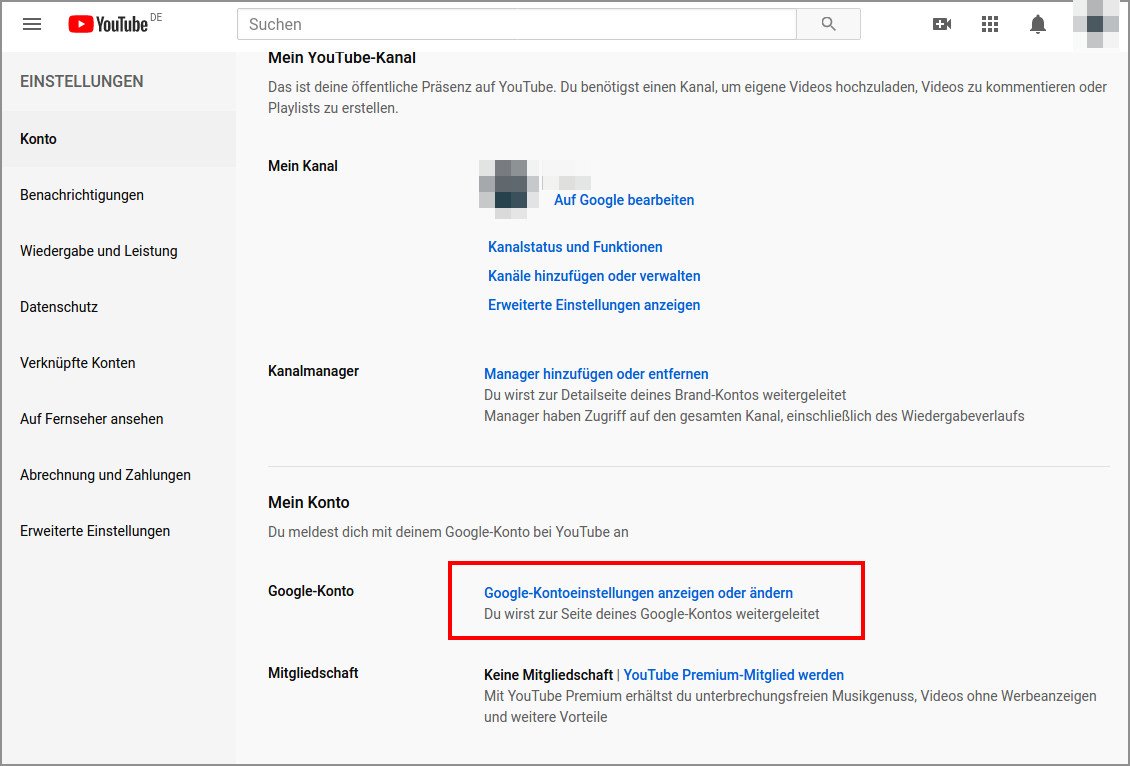Open the hamburger navigation menu
The image size is (1130, 766).
[x=31, y=25]
